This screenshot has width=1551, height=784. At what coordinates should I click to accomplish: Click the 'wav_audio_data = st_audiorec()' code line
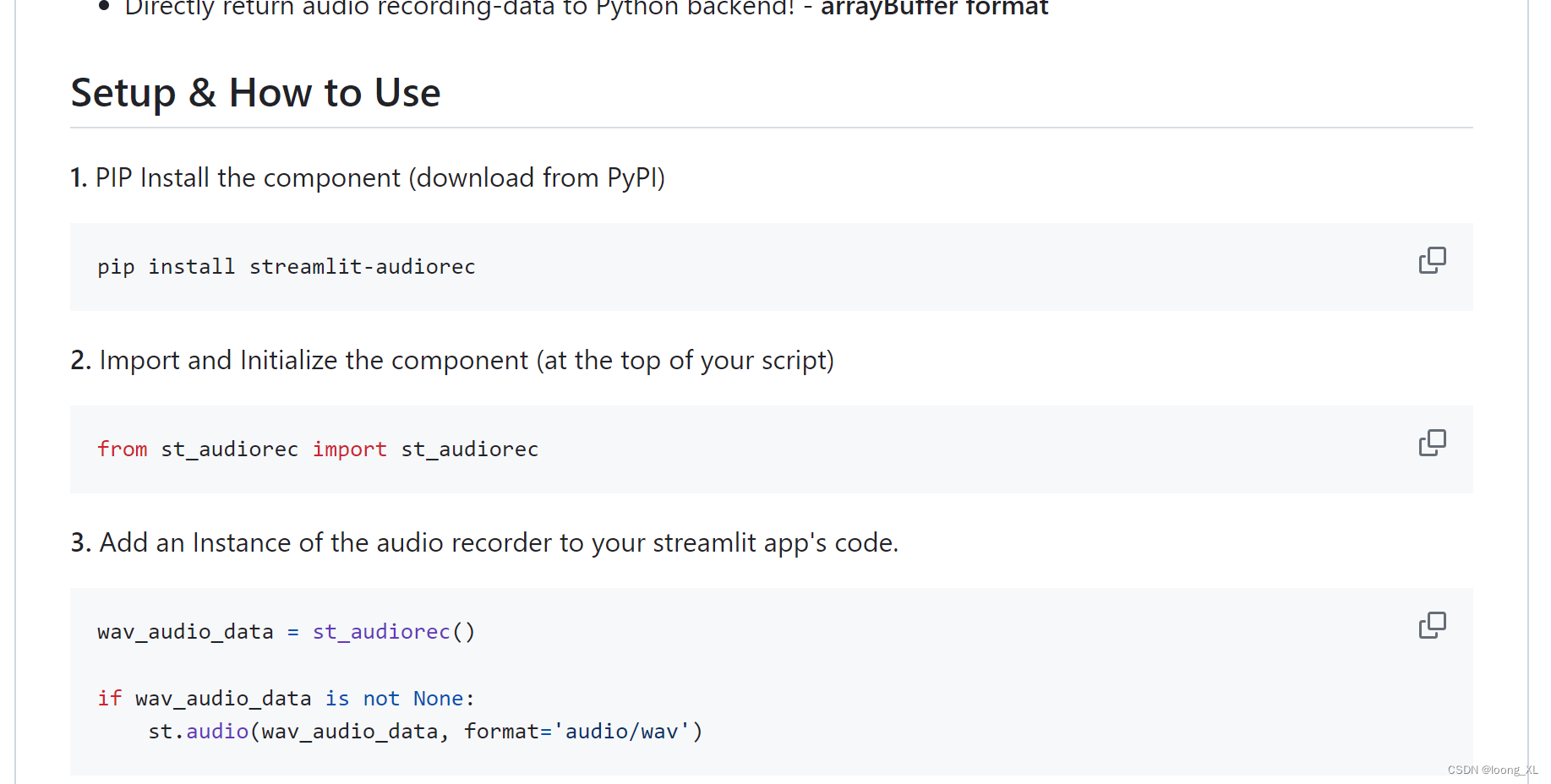(287, 632)
